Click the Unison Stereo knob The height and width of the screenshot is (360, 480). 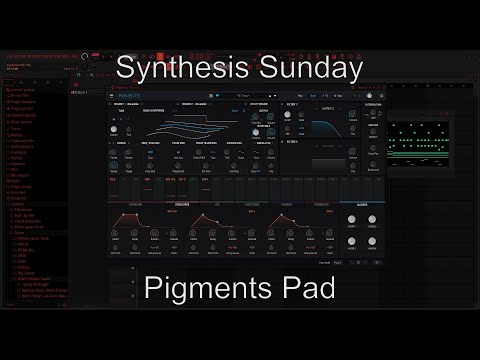click(114, 165)
